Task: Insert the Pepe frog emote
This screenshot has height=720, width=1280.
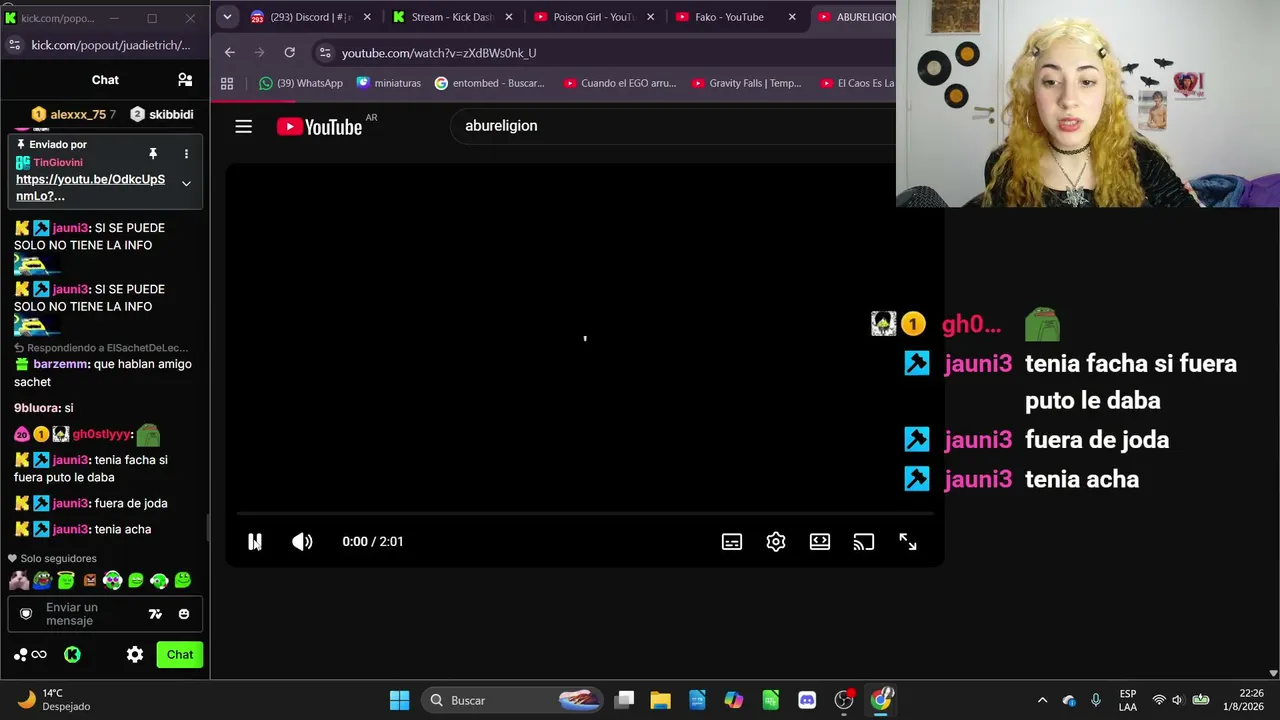Action: [42, 580]
